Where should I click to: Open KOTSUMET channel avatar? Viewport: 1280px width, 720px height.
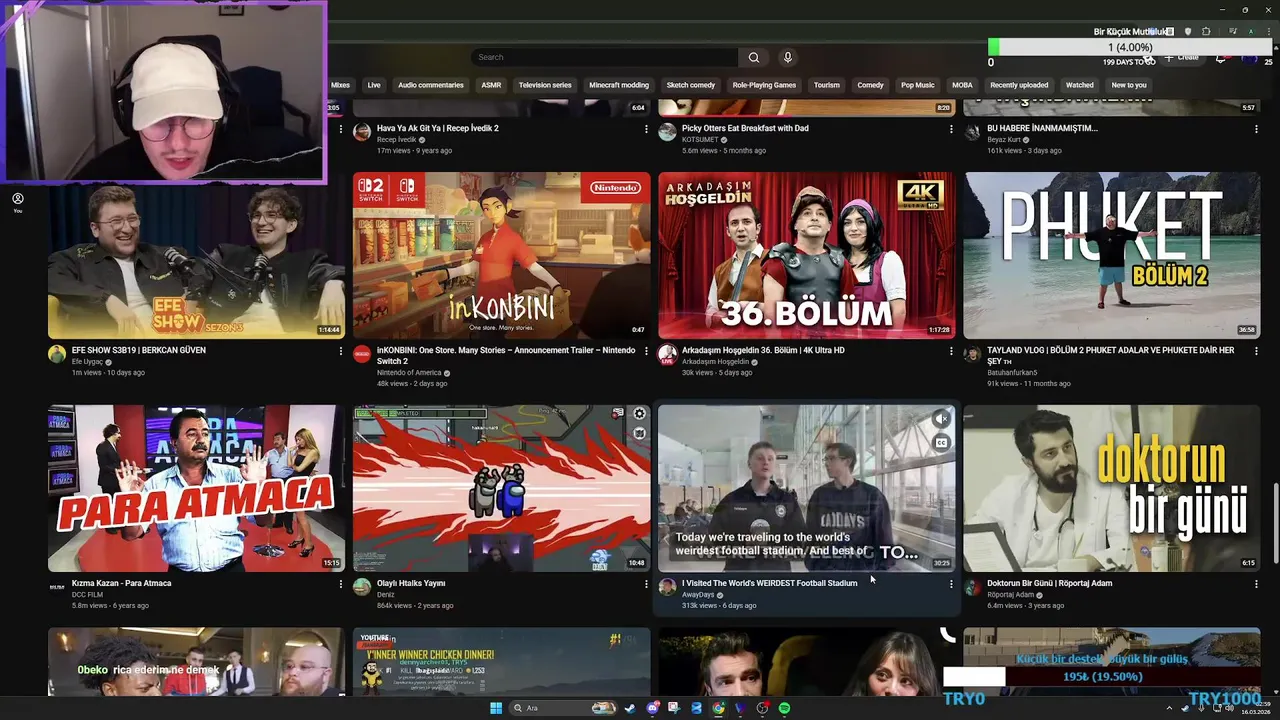667,132
